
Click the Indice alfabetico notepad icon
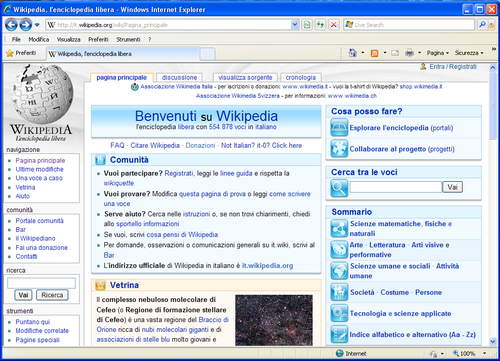[x=339, y=334]
